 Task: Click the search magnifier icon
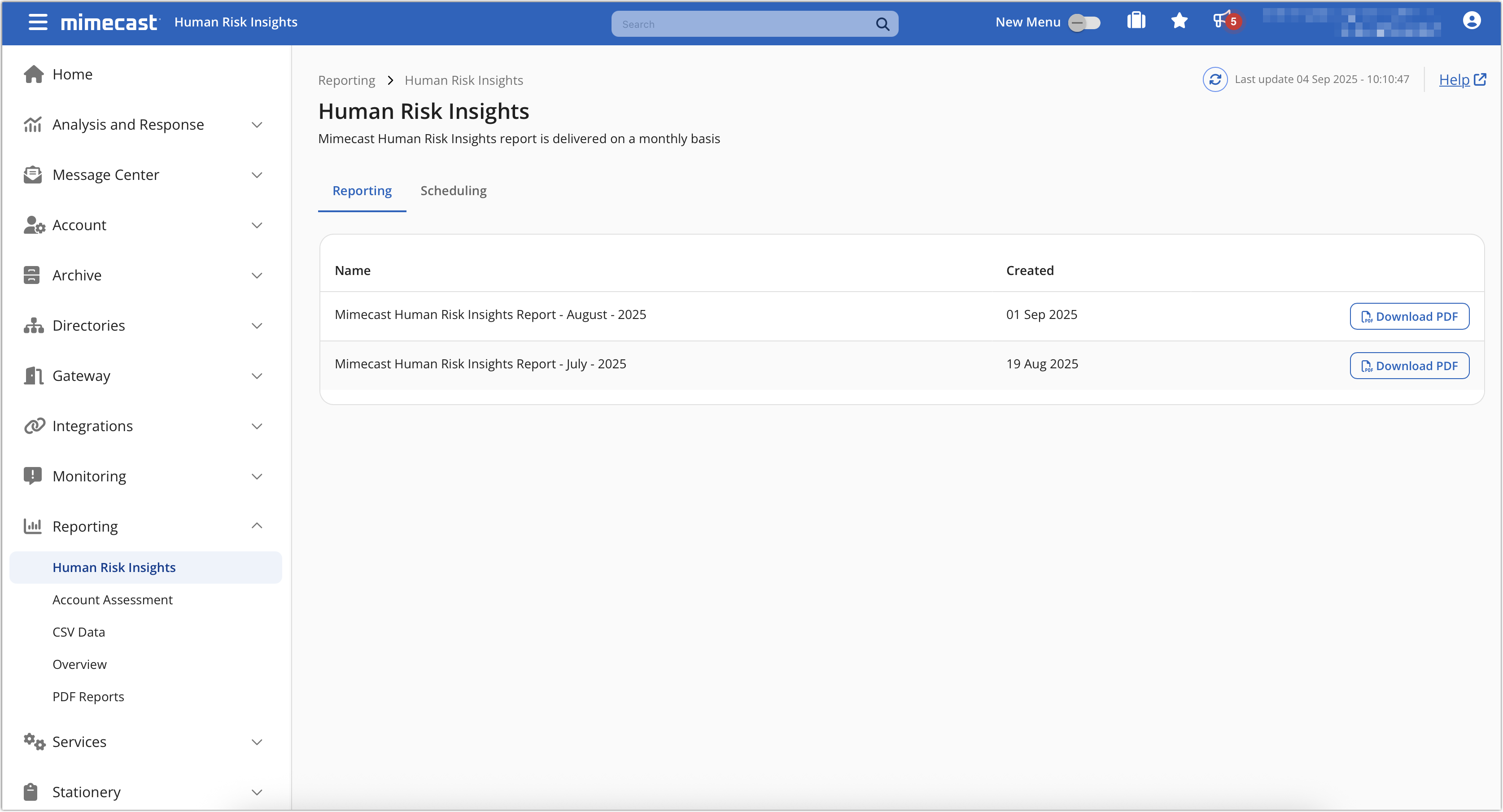882,24
